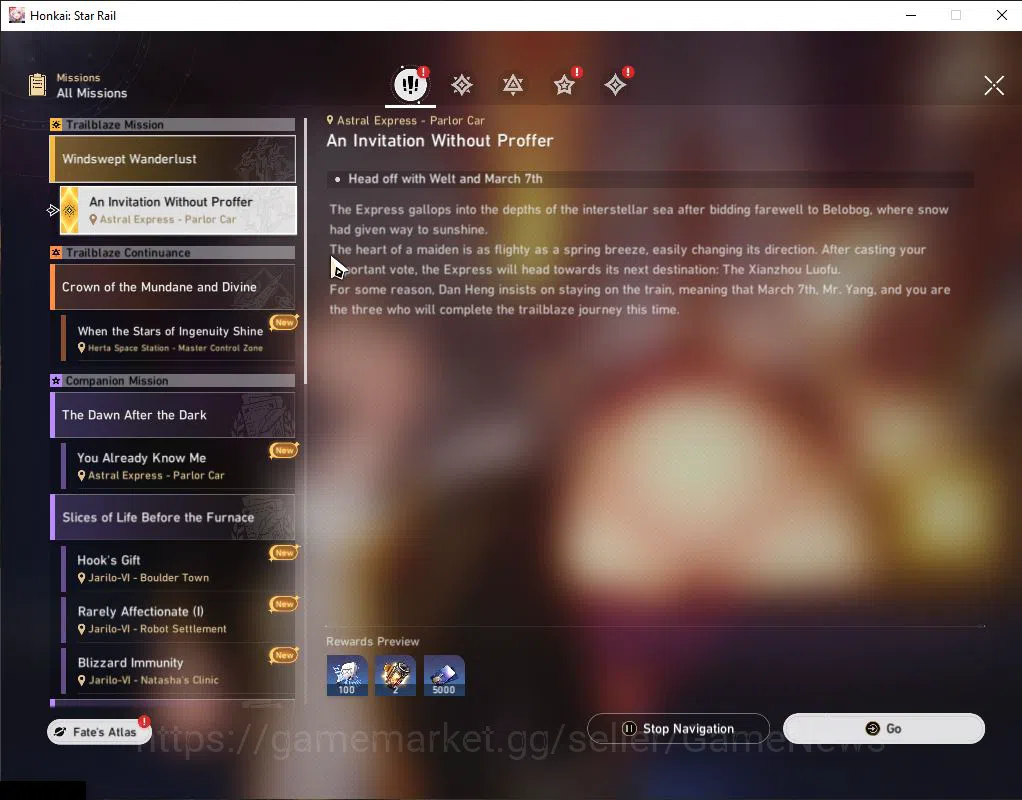Select When the Stars of Ingenuity Shine
Image resolution: width=1022 pixels, height=800 pixels.
pyautogui.click(x=178, y=338)
